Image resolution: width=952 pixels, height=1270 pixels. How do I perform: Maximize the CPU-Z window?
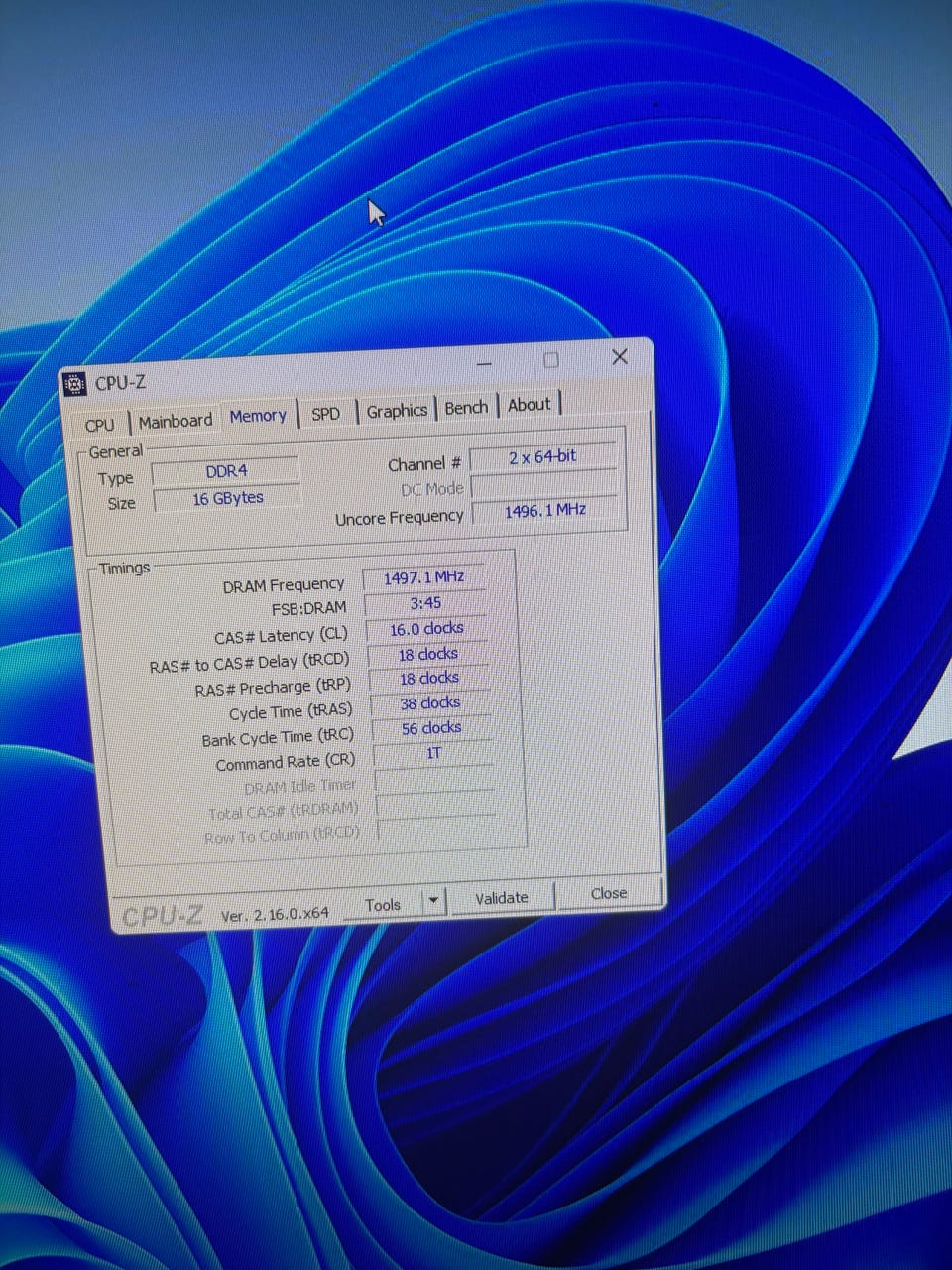tap(551, 360)
